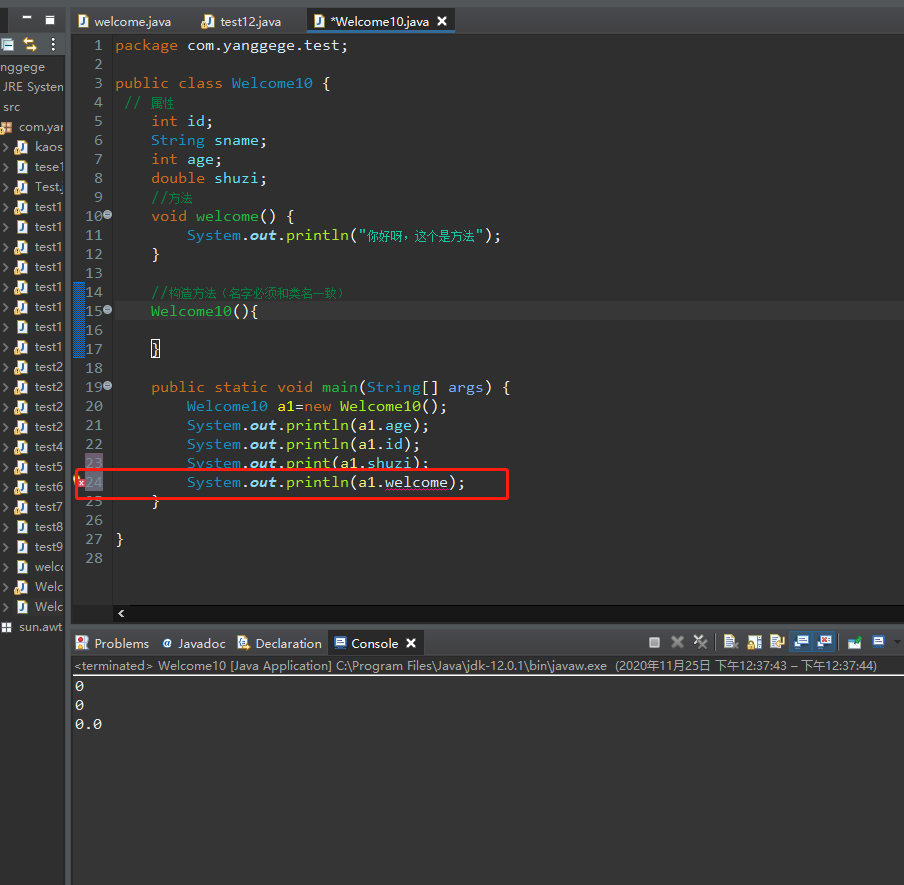Expand the test6 file node
904x885 pixels.
(6, 487)
